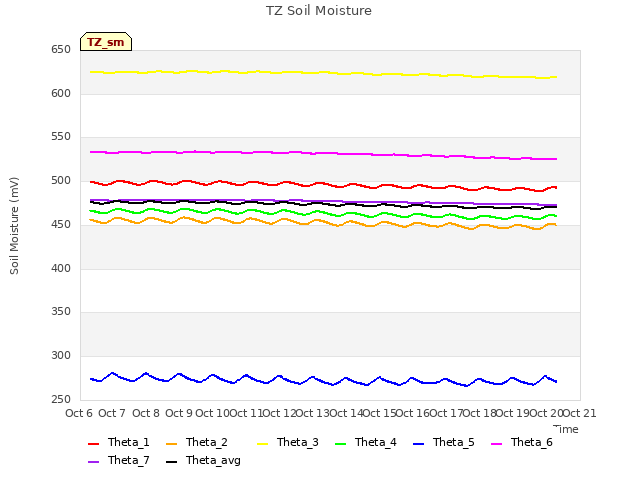Screen dimensions: 640x480
Task: Click the blue Theta_5 legend swatch
Action: click(418, 444)
